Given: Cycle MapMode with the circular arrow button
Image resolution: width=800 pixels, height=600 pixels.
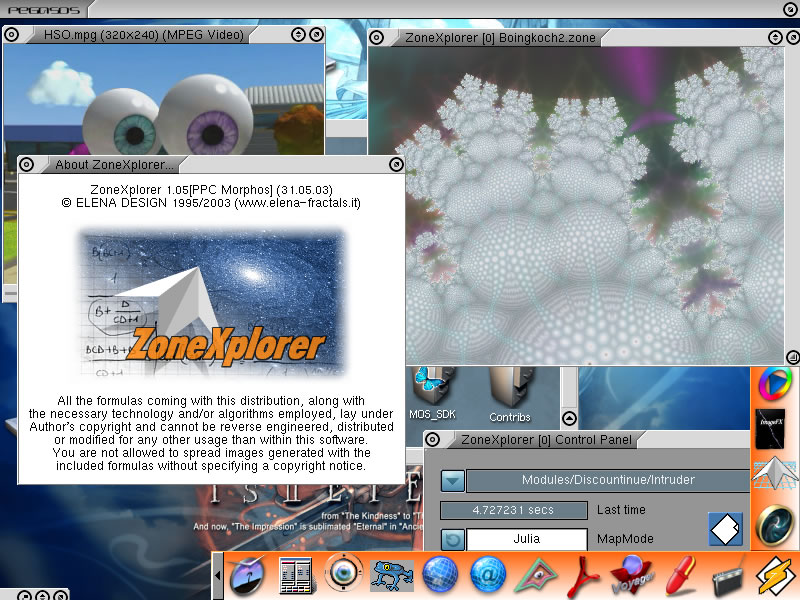Looking at the screenshot, I should 453,539.
